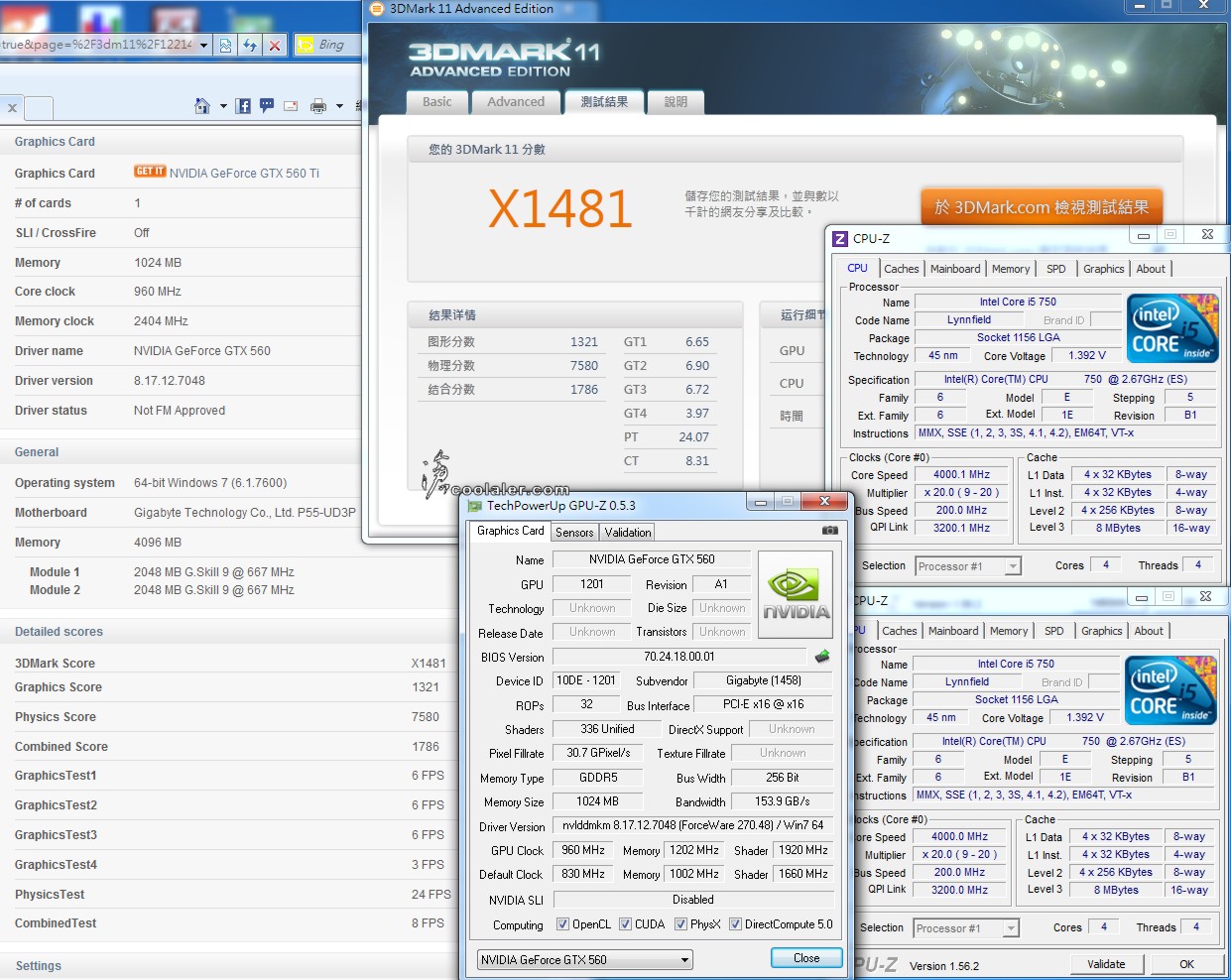Image resolution: width=1231 pixels, height=980 pixels.
Task: Select the CPU tab in upper CPU-Z window
Action: (858, 268)
